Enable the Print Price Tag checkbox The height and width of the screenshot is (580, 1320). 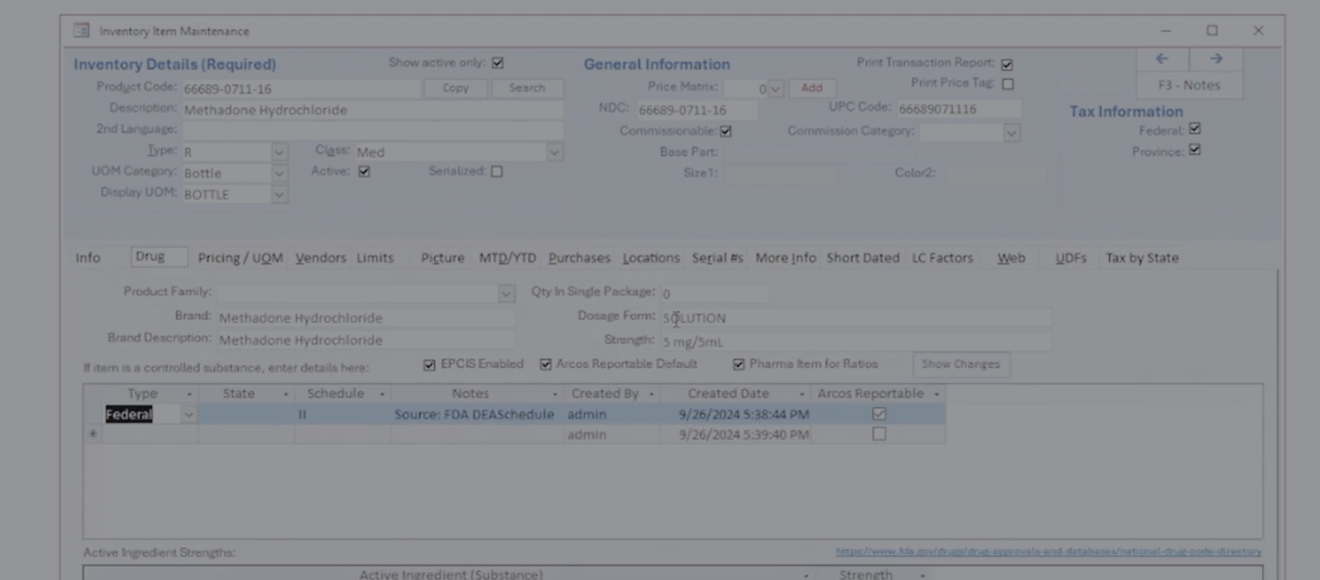tap(1007, 85)
